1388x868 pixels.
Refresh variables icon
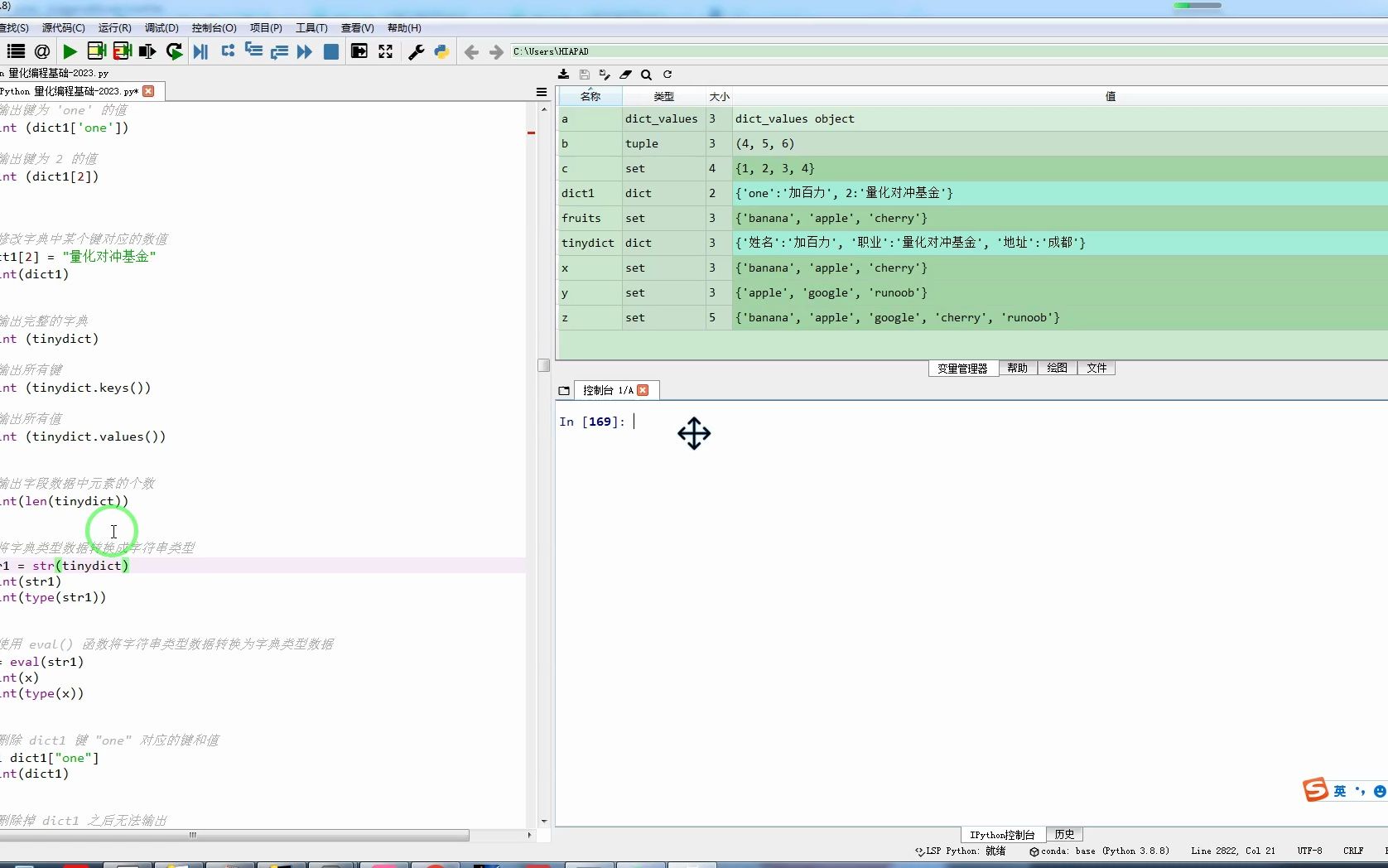[667, 75]
